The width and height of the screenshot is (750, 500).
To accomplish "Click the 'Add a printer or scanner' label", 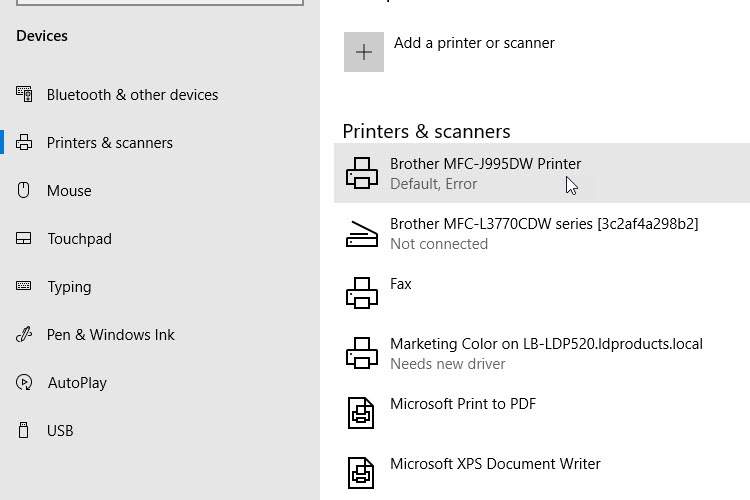I will (x=474, y=43).
